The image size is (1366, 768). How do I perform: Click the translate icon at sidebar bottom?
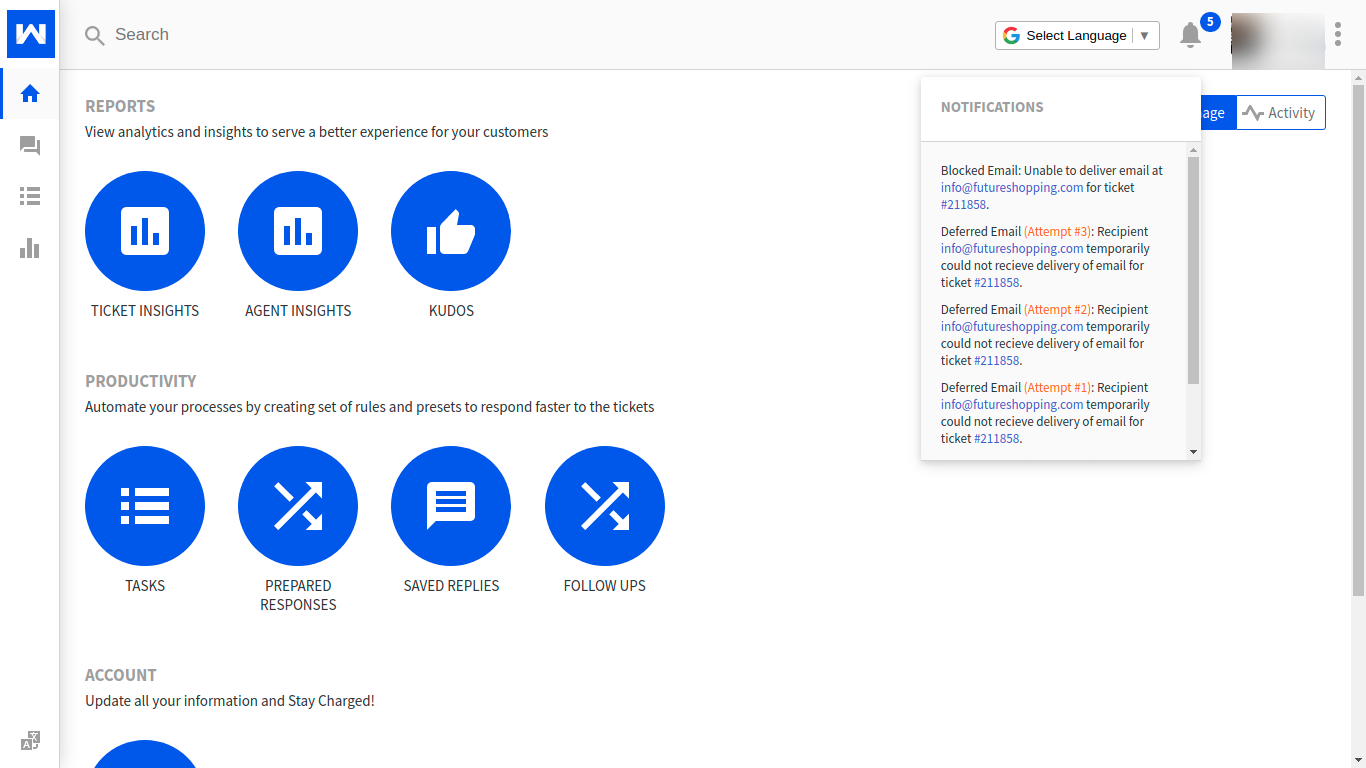pos(30,741)
